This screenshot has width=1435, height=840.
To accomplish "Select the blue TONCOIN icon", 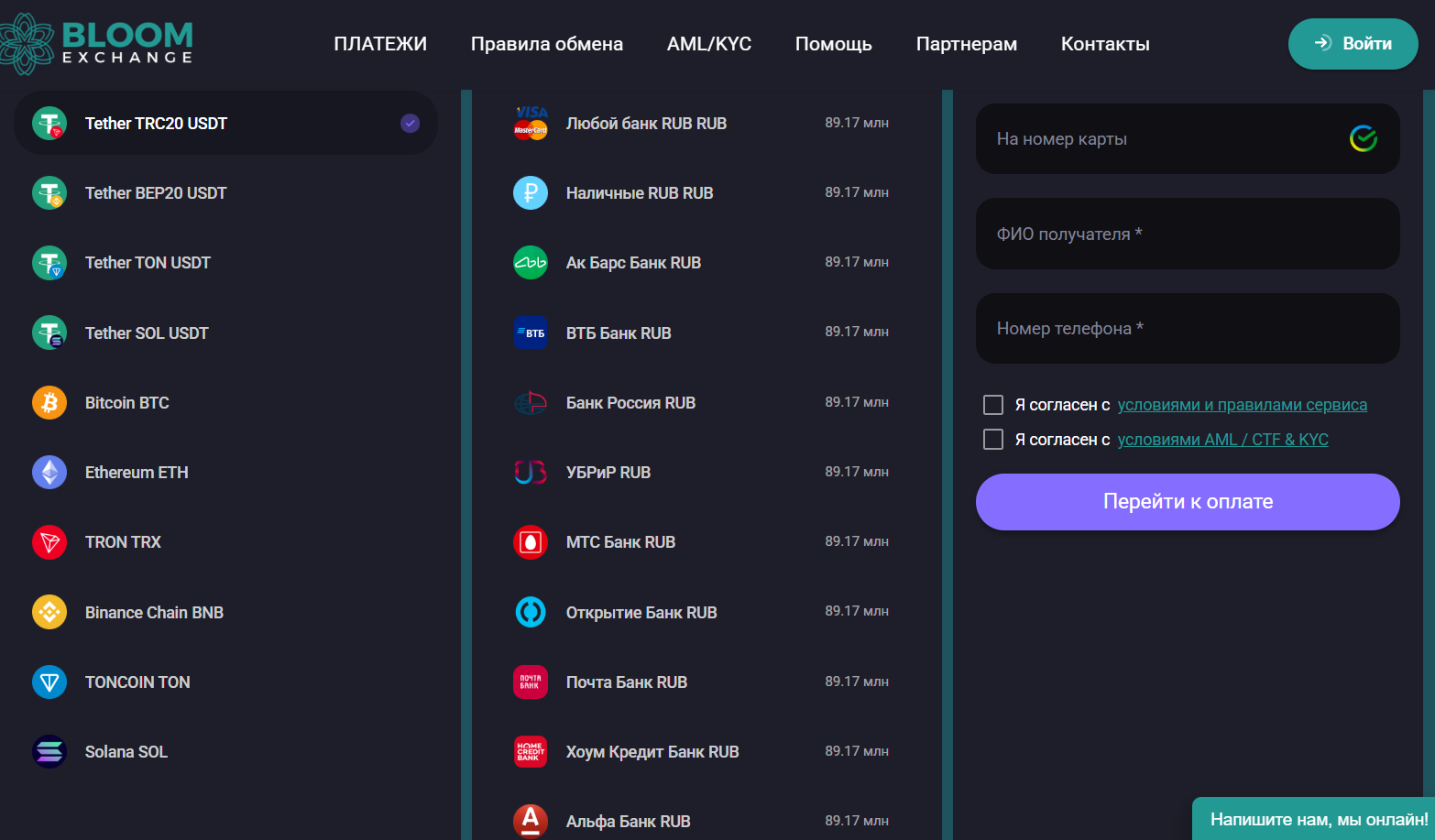I will pos(49,682).
